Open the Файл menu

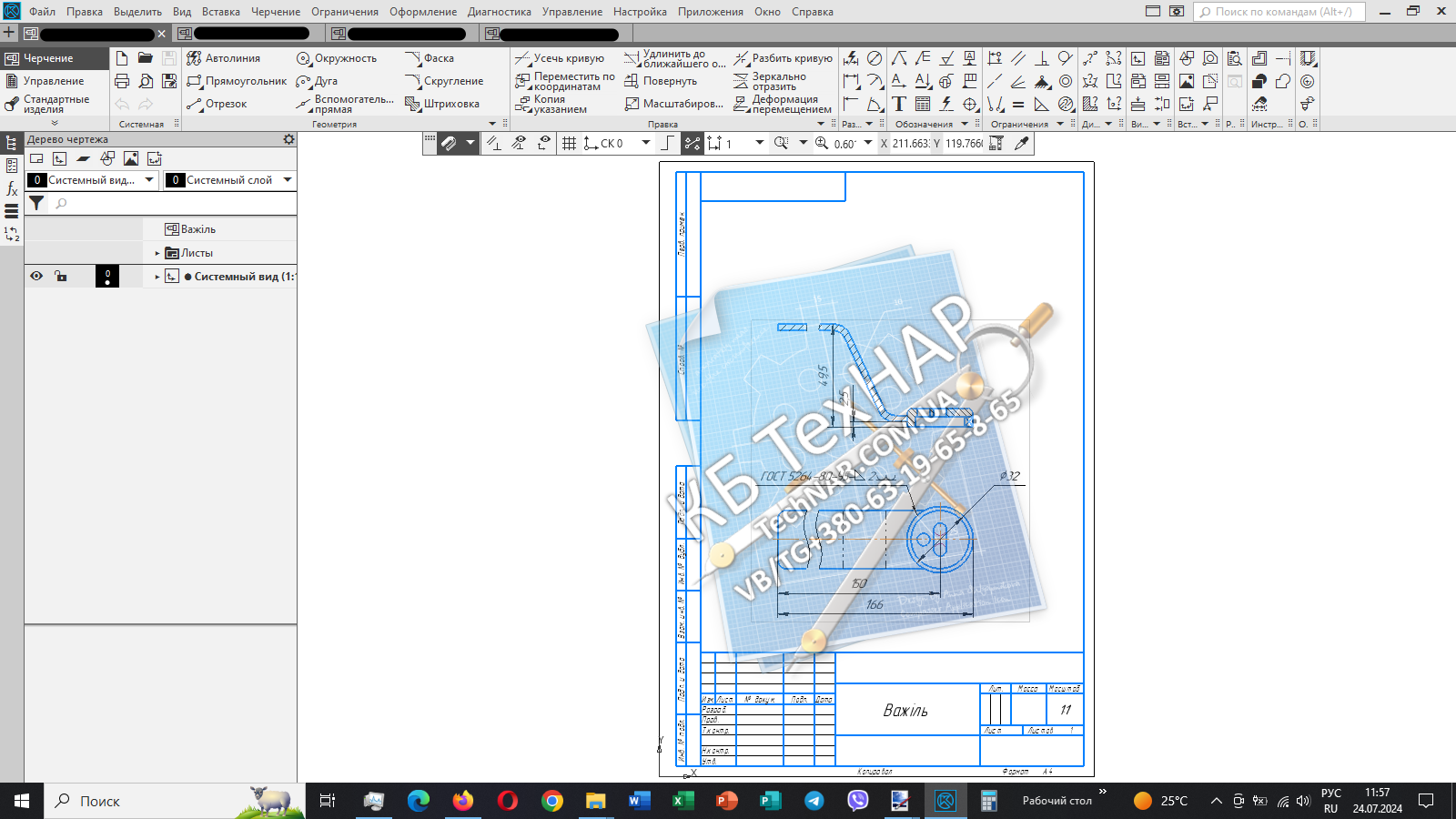[x=42, y=12]
